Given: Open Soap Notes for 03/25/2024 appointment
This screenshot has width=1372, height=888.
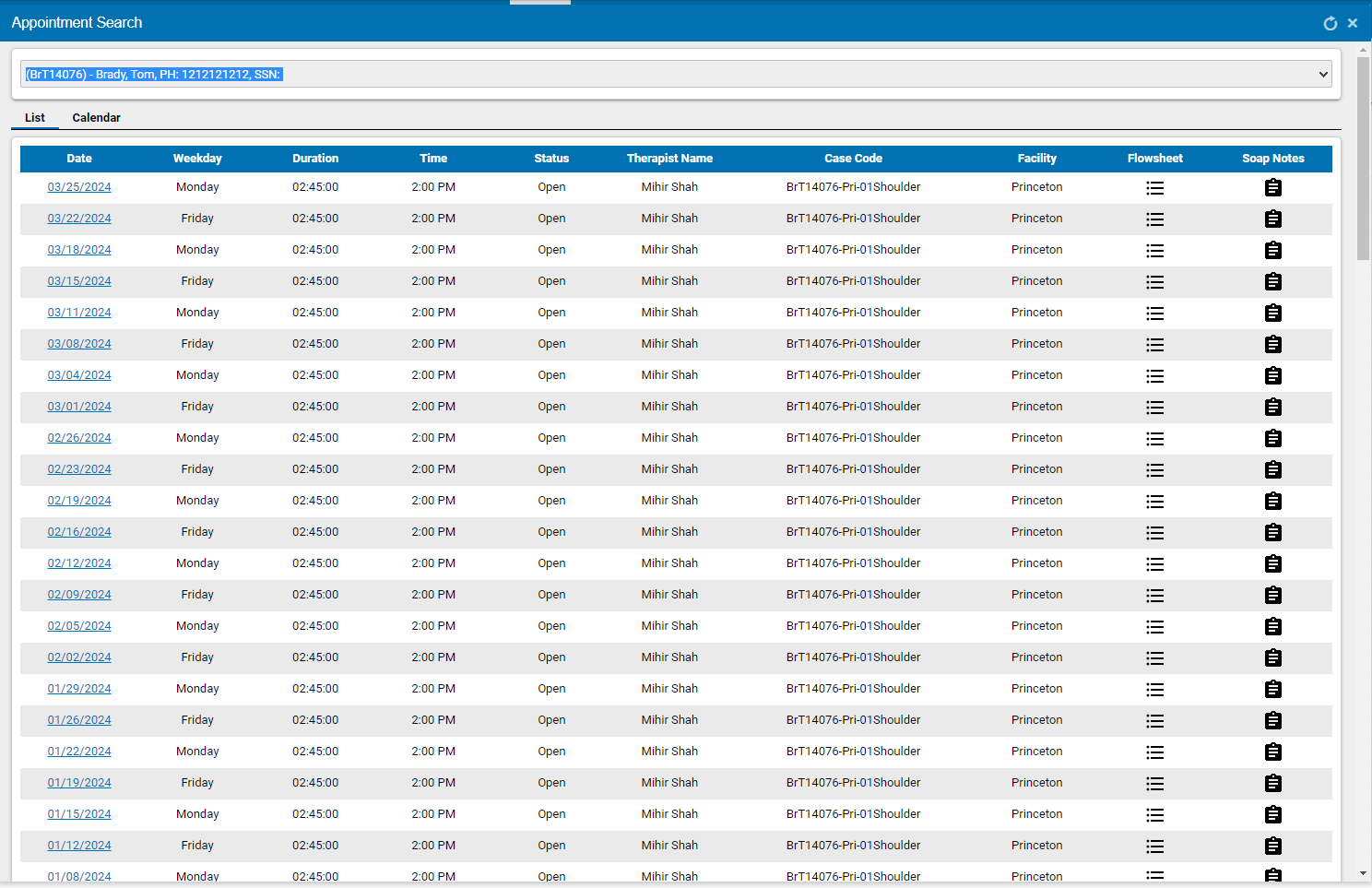Looking at the screenshot, I should click(x=1273, y=187).
